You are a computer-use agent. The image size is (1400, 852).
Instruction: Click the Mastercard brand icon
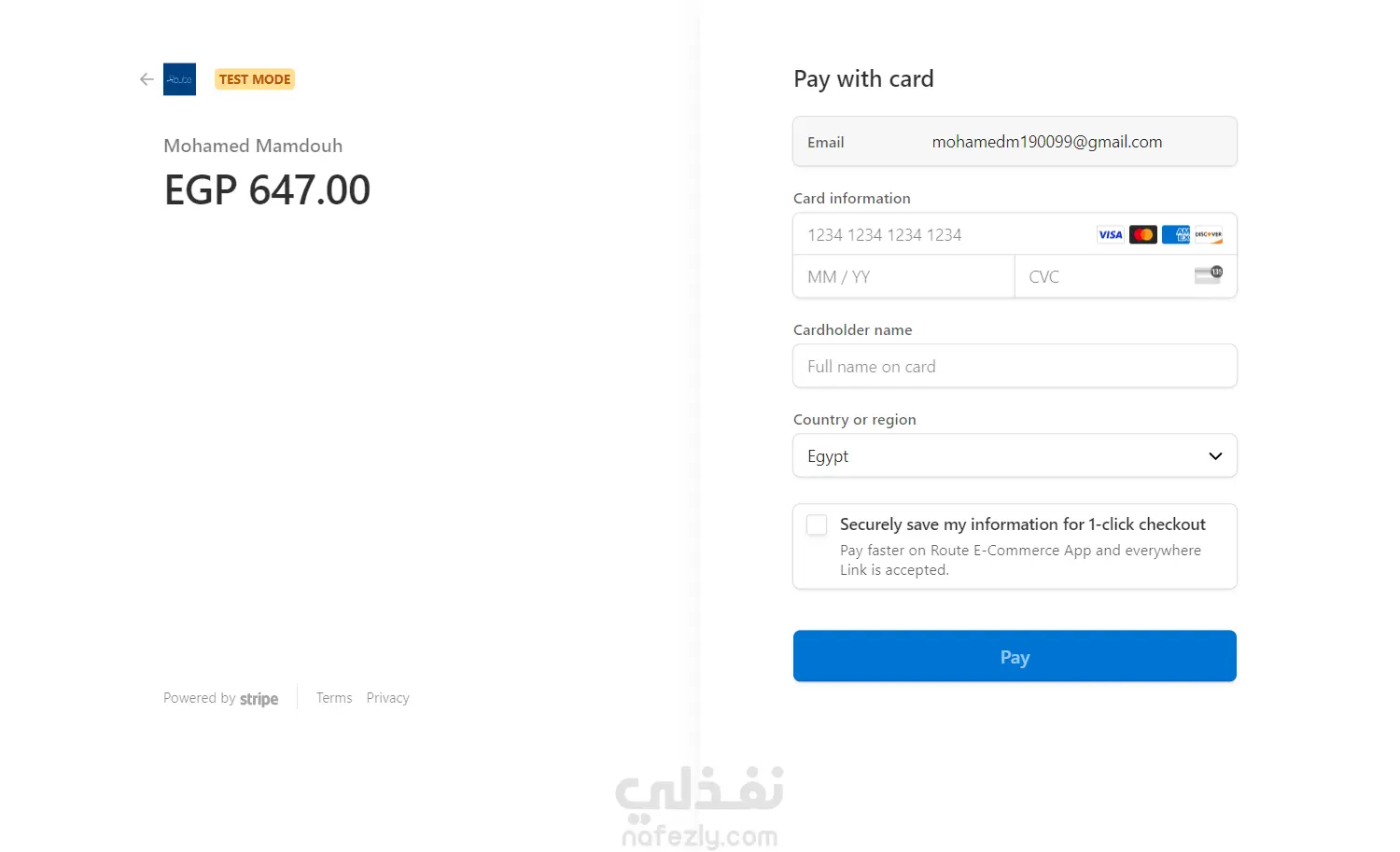pos(1142,234)
